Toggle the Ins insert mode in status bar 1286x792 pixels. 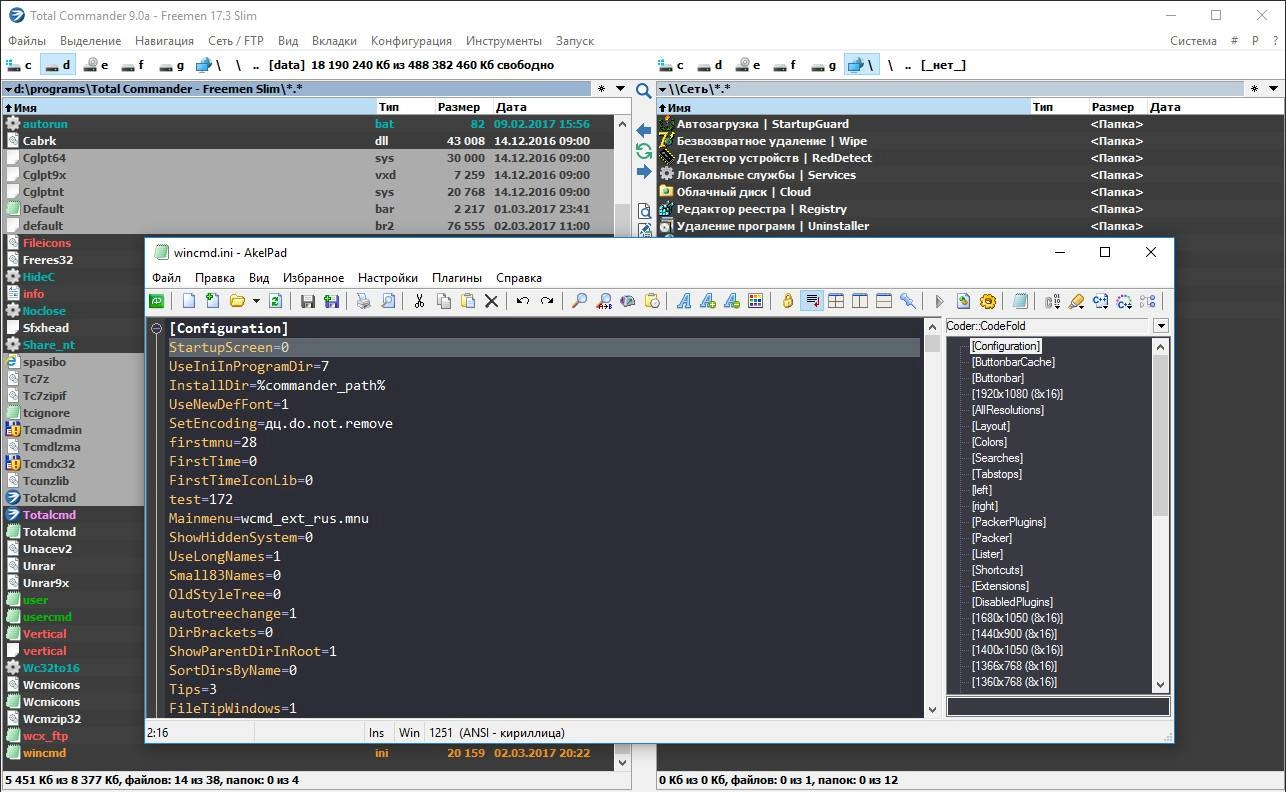tap(376, 733)
